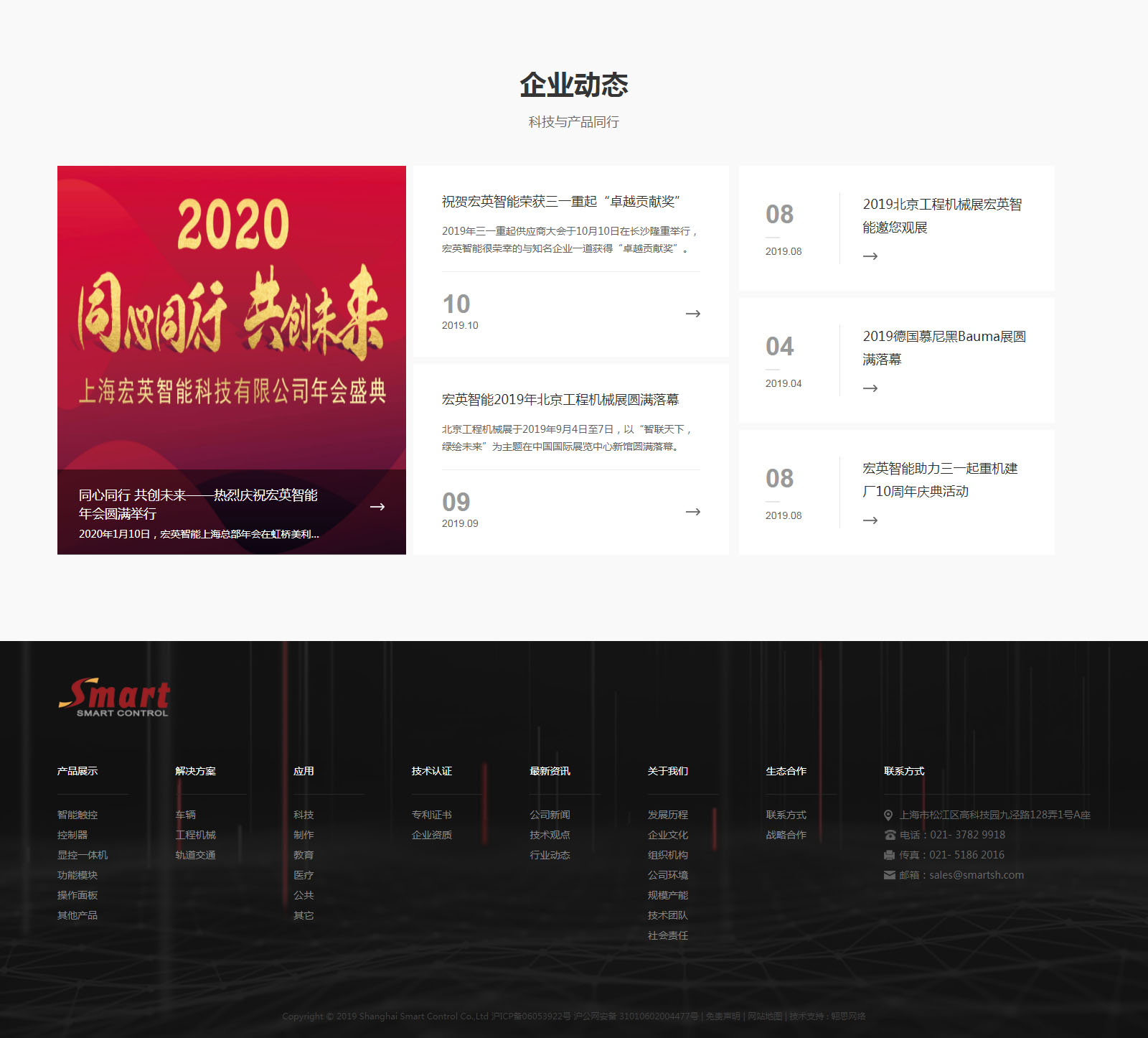Click the arrow on the 2020 annual meeting banner
Viewport: 1148px width, 1038px height.
377,507
